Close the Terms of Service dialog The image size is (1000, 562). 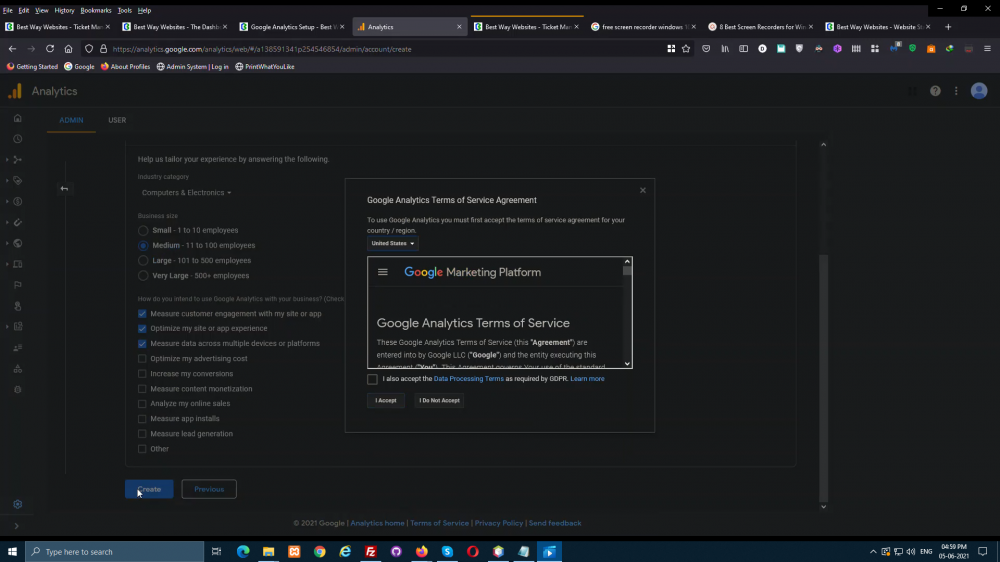tap(643, 190)
